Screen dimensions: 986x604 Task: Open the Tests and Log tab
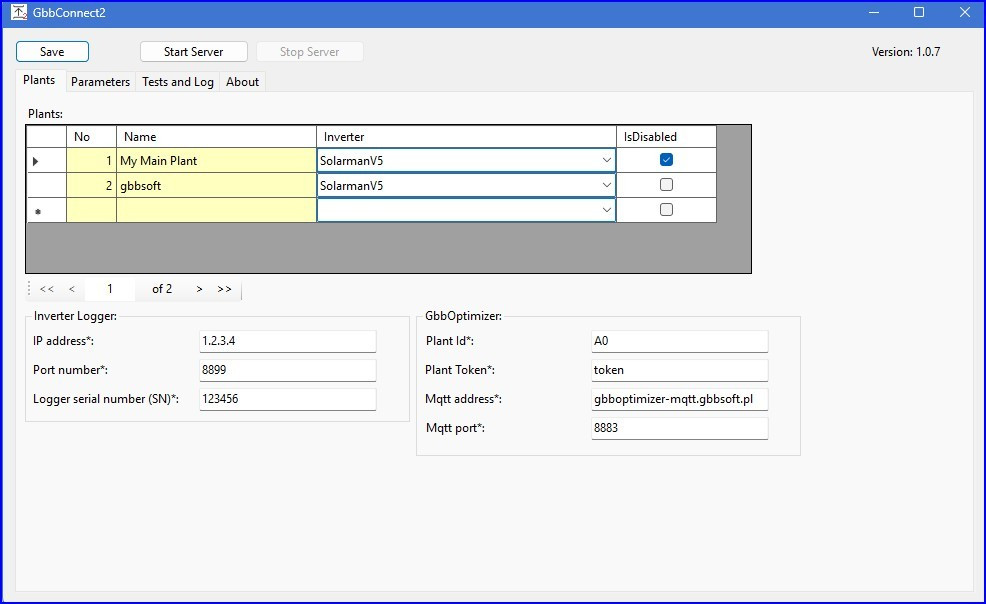tap(178, 82)
